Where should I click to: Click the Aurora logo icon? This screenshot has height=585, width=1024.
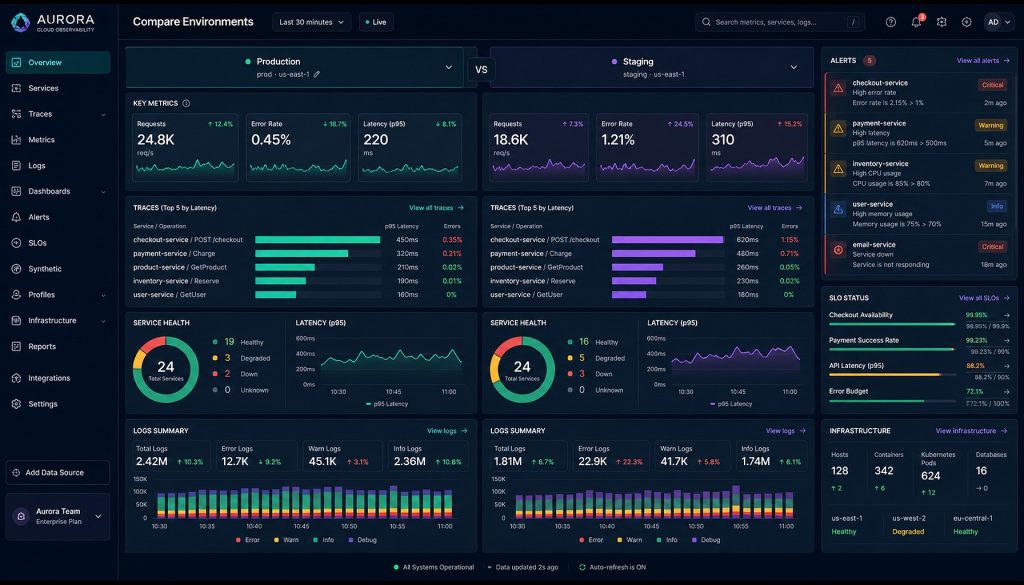(20, 22)
